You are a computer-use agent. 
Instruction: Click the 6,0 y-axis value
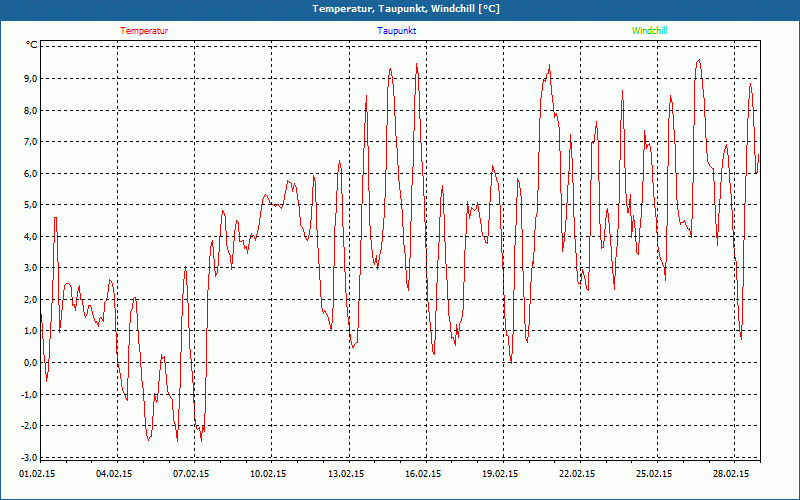click(x=31, y=173)
